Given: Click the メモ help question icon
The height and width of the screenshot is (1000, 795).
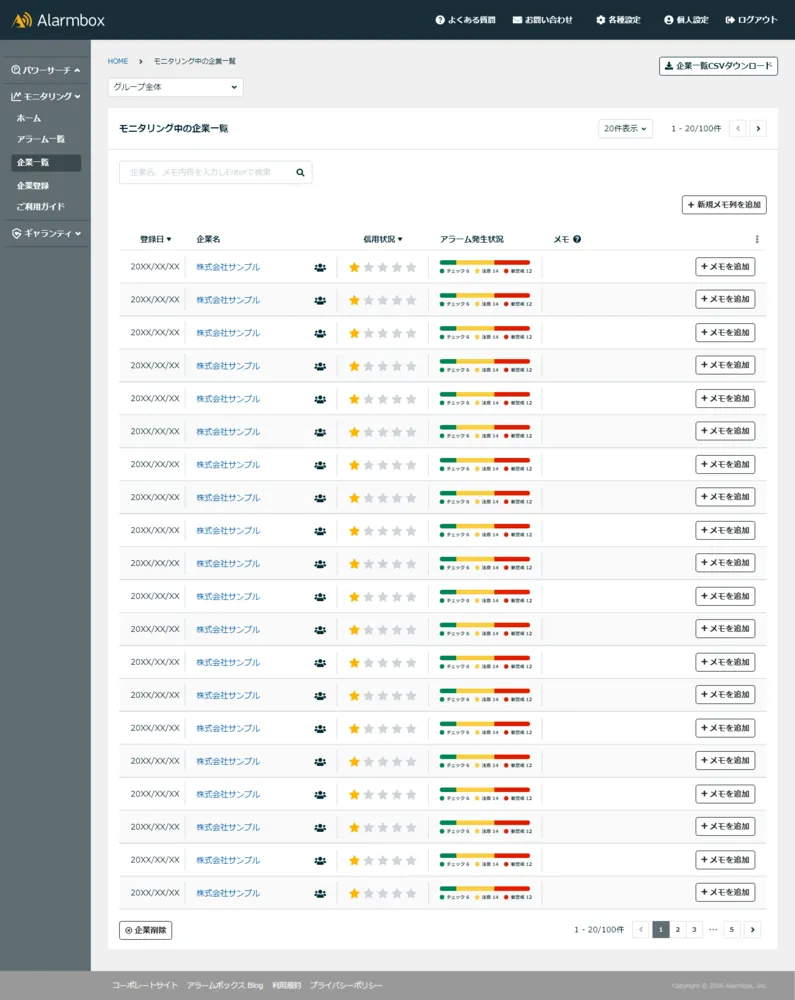Looking at the screenshot, I should (x=577, y=239).
